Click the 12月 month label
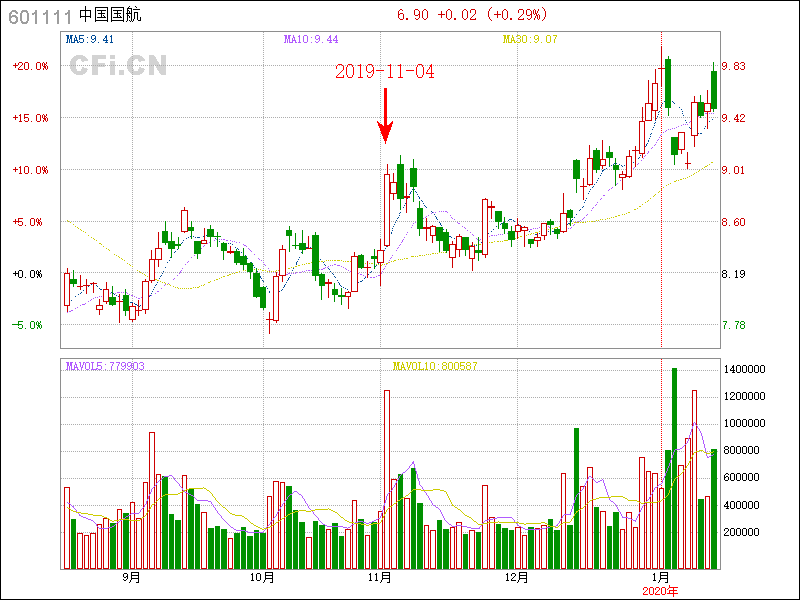The image size is (800, 600). tap(516, 578)
